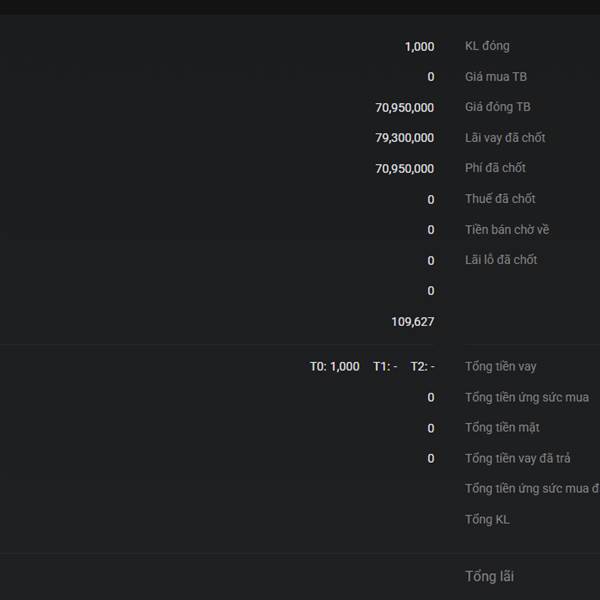Click the T2 quantity entry
Screen dimensions: 600x600
coord(422,367)
